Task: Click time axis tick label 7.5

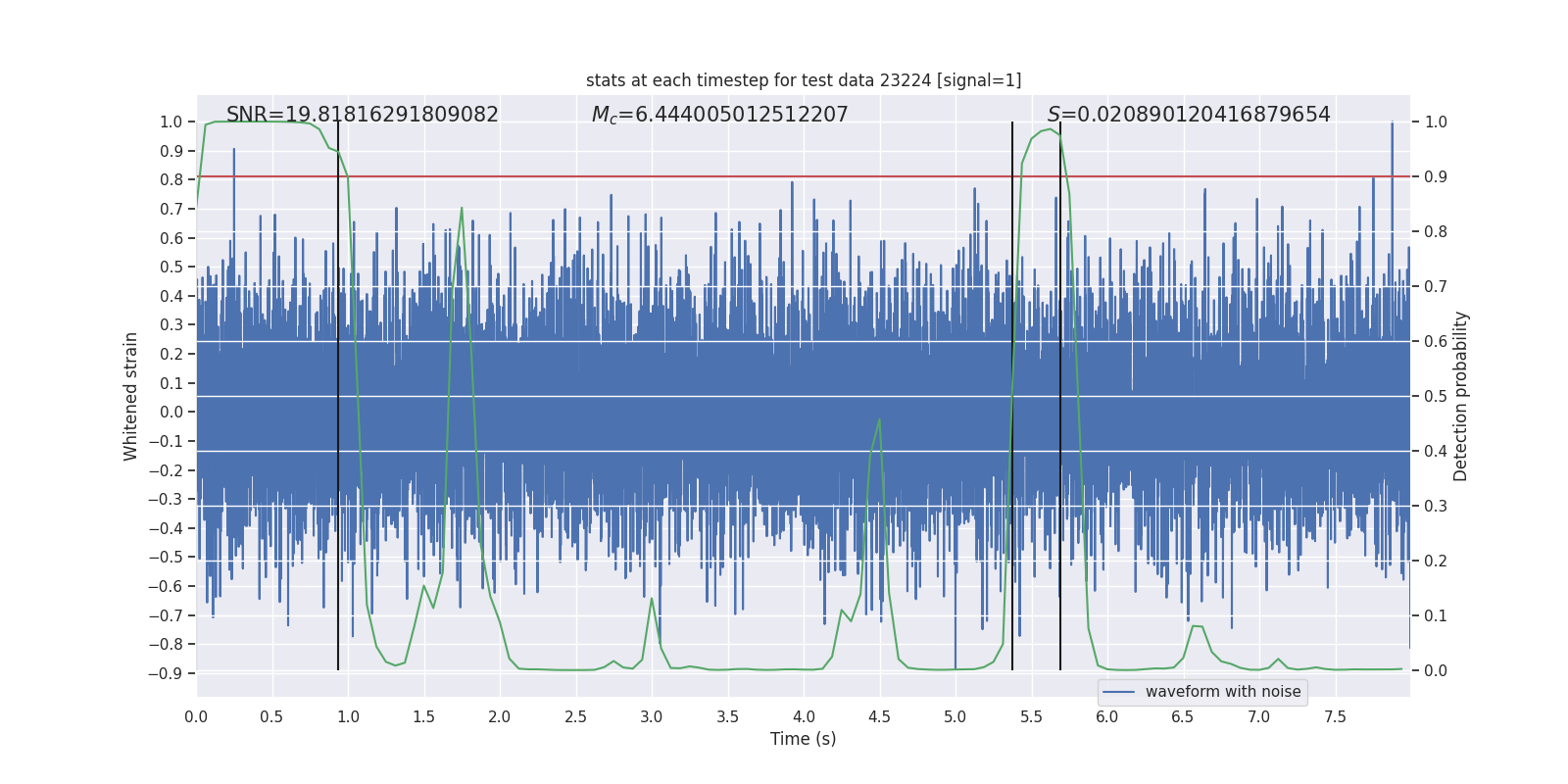Action: click(x=1335, y=716)
